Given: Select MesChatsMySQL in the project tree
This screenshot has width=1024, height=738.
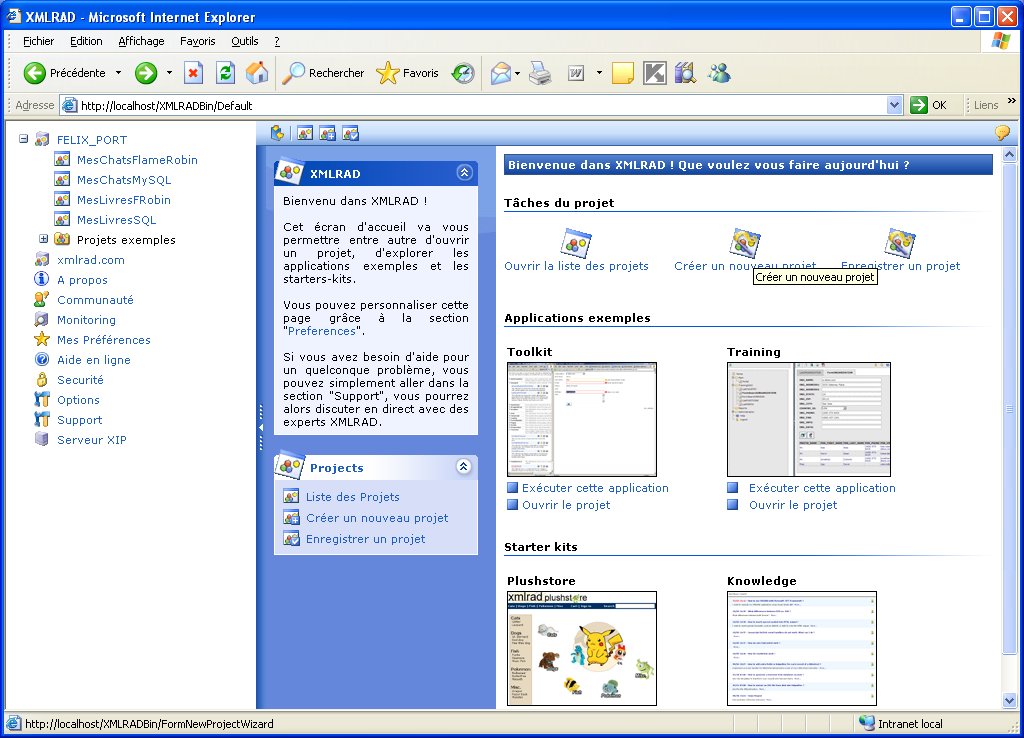Looking at the screenshot, I should click(124, 180).
